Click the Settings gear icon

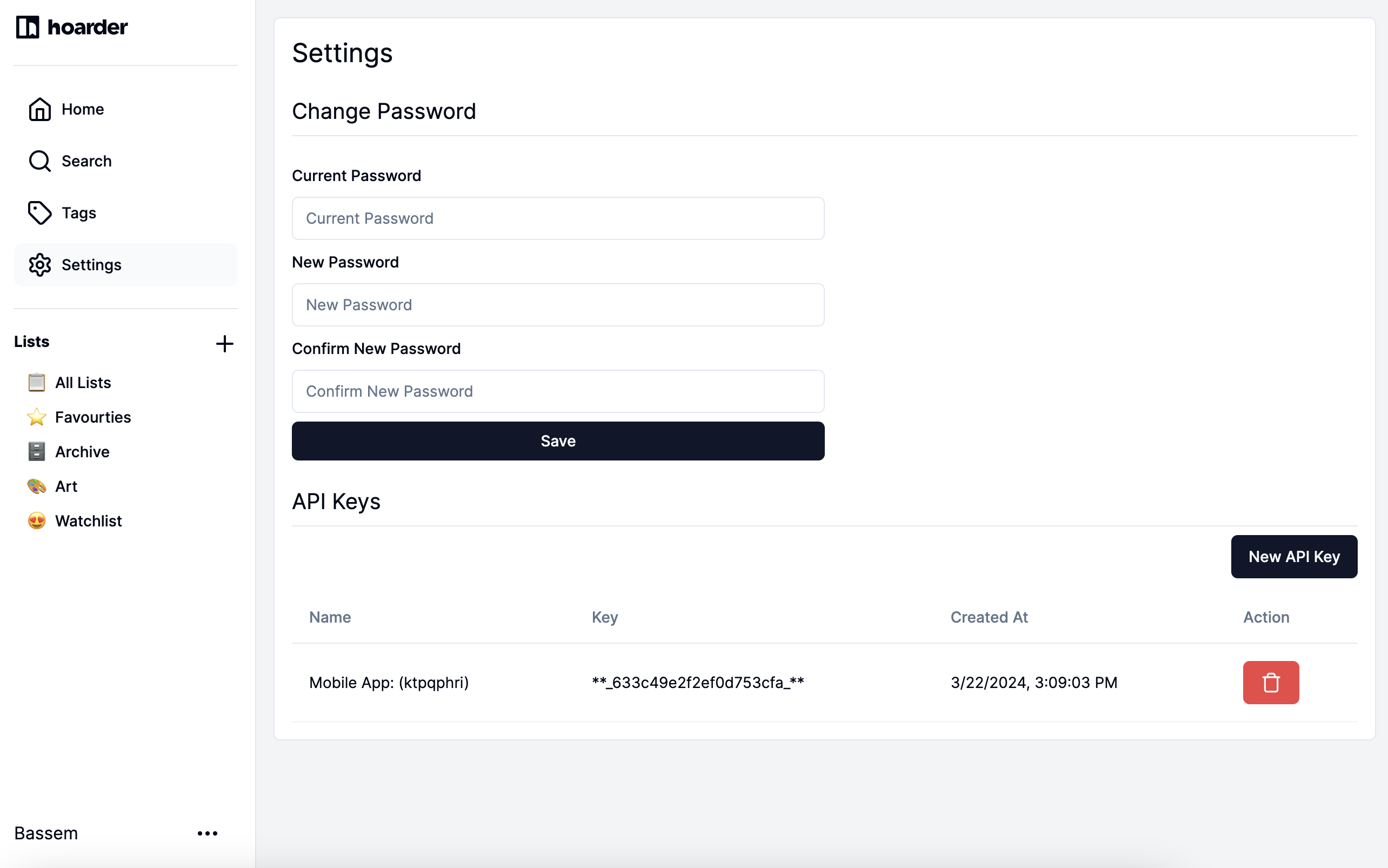pyautogui.click(x=39, y=265)
